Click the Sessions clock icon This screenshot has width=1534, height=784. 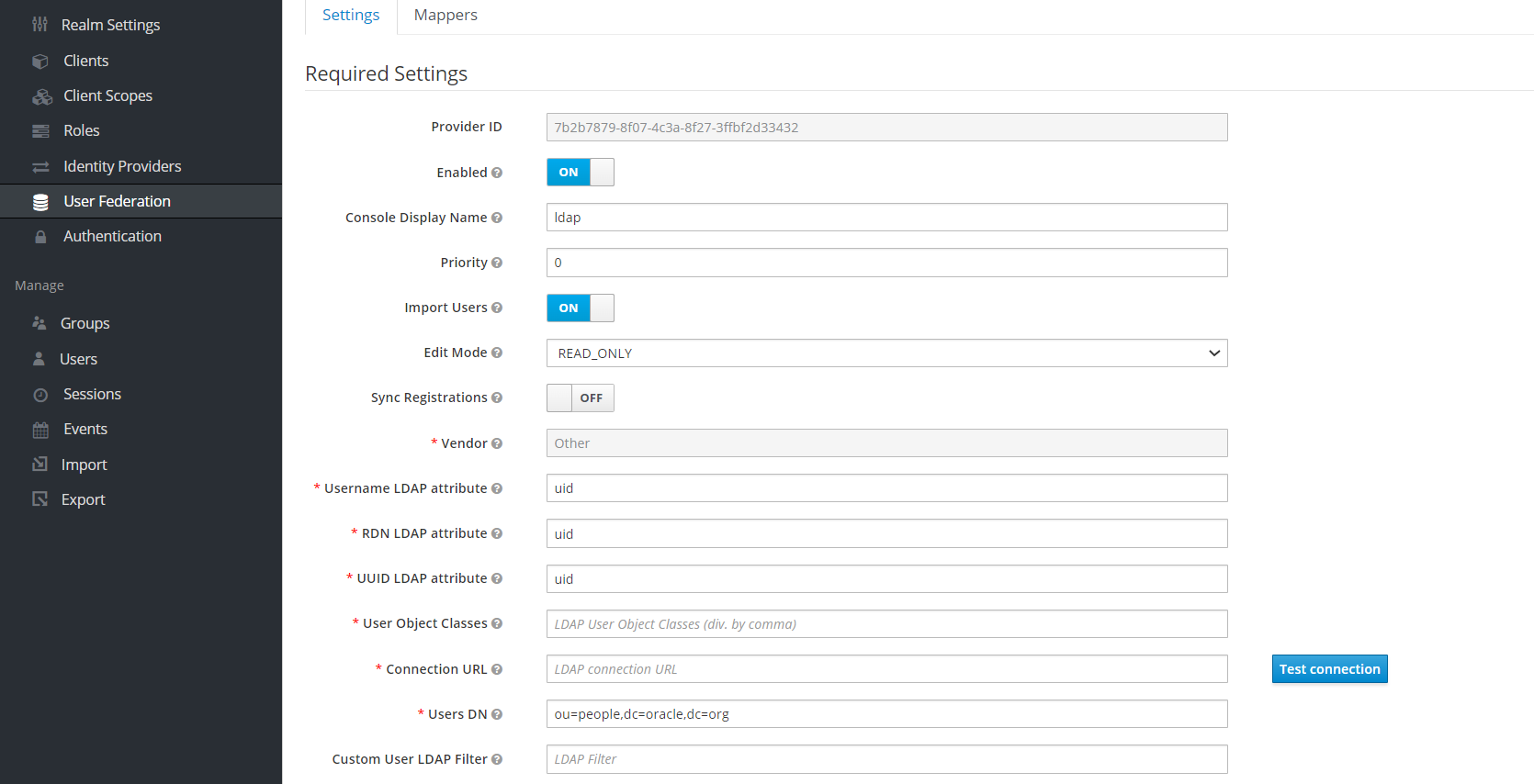point(40,395)
